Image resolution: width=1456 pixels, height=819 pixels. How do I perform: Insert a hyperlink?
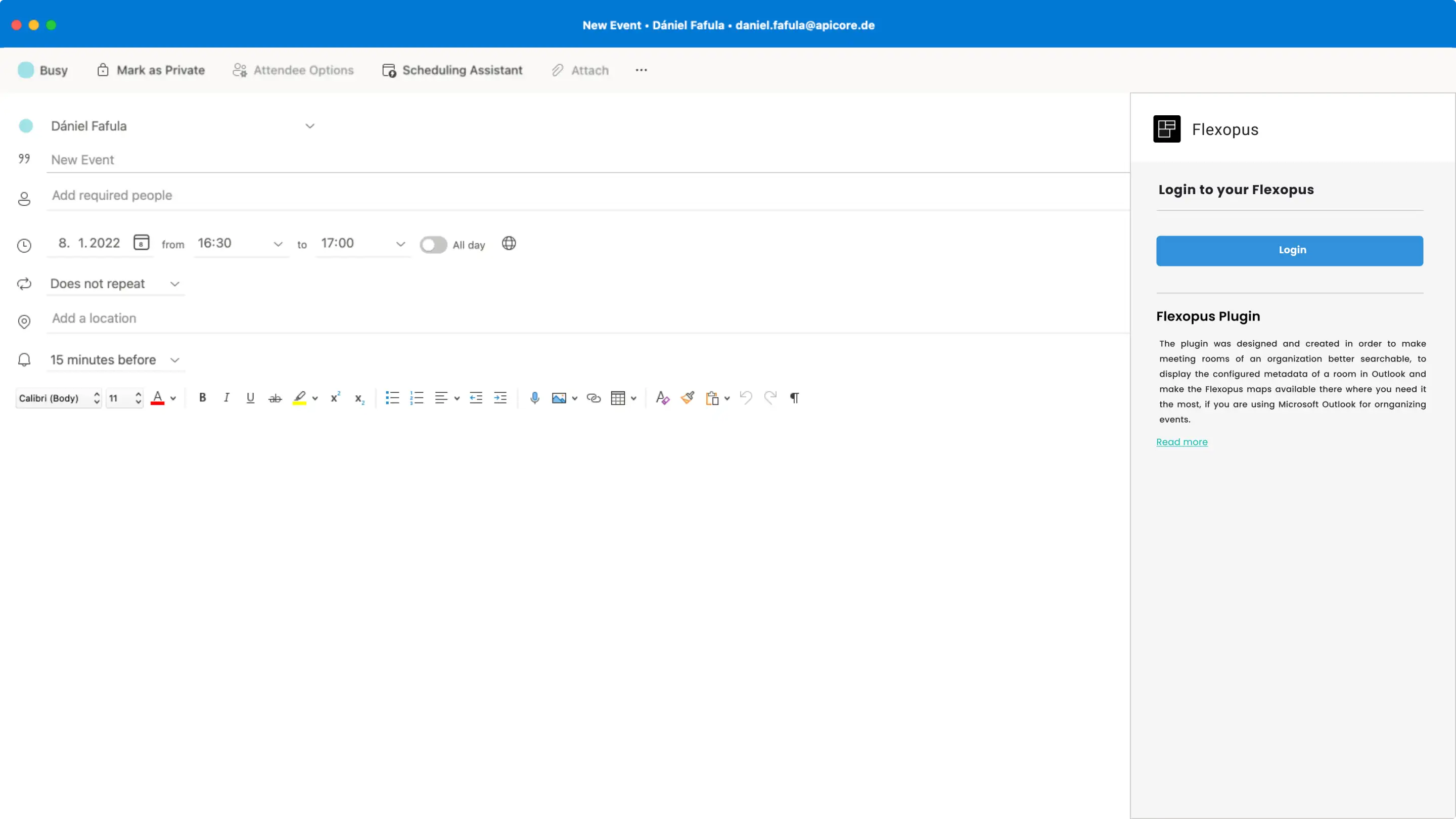[x=594, y=398]
